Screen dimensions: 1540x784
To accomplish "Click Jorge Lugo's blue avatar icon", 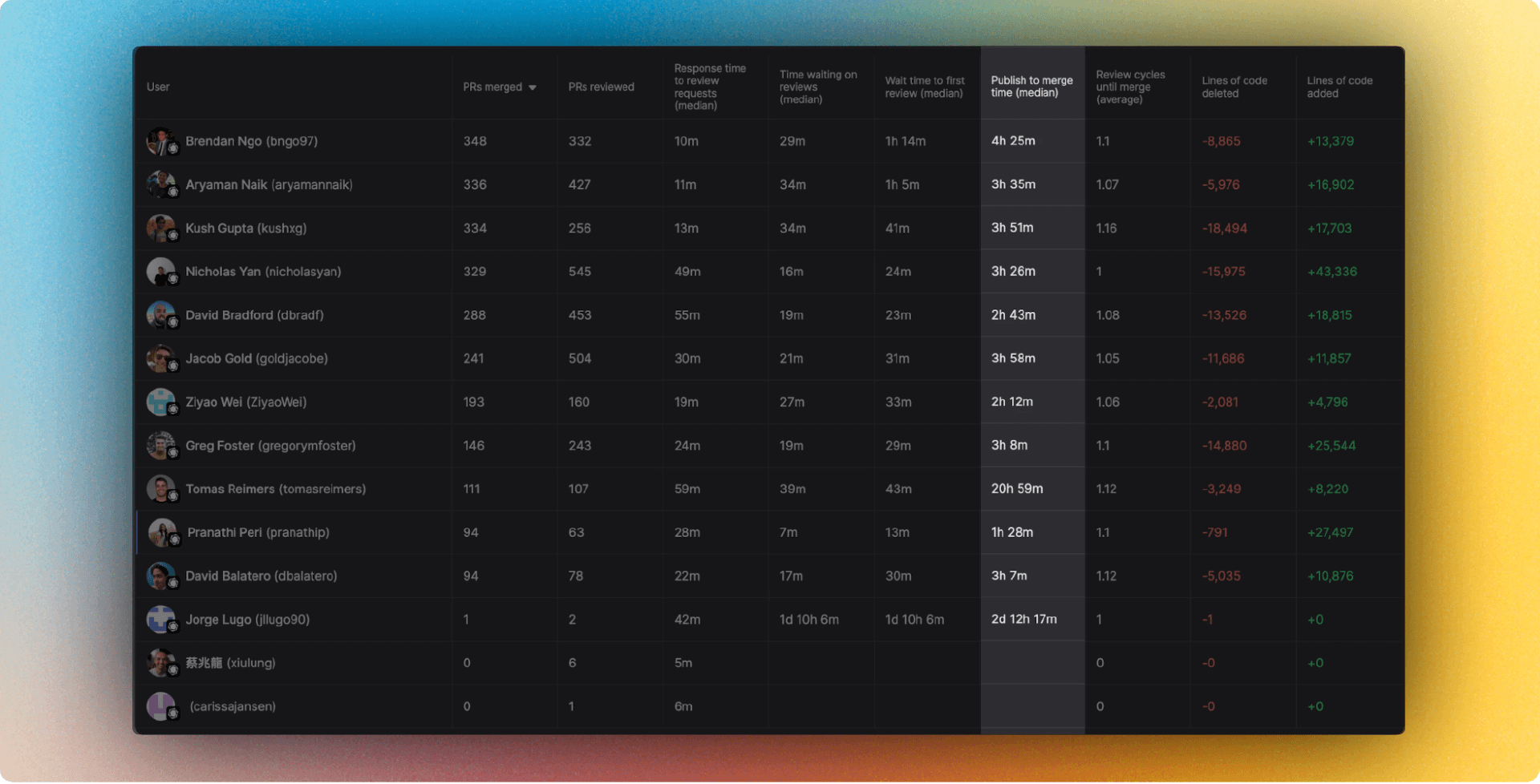I will [x=163, y=619].
